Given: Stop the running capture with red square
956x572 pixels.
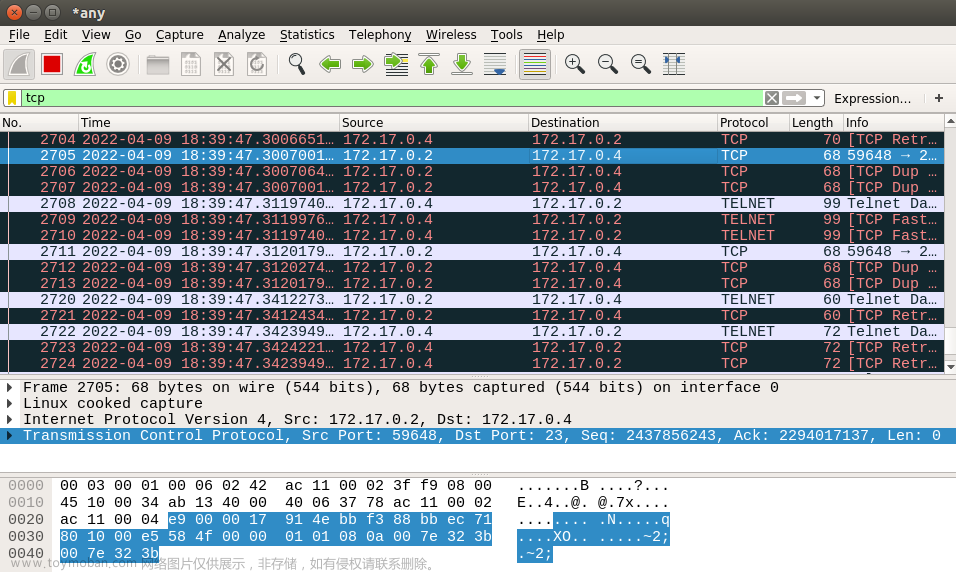Looking at the screenshot, I should [x=52, y=64].
